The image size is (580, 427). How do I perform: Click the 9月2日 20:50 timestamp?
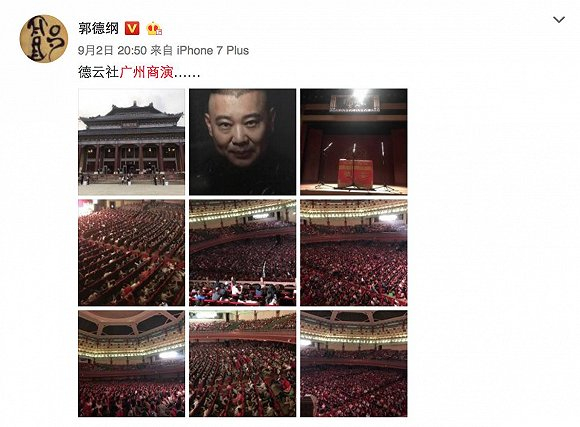pyautogui.click(x=112, y=50)
